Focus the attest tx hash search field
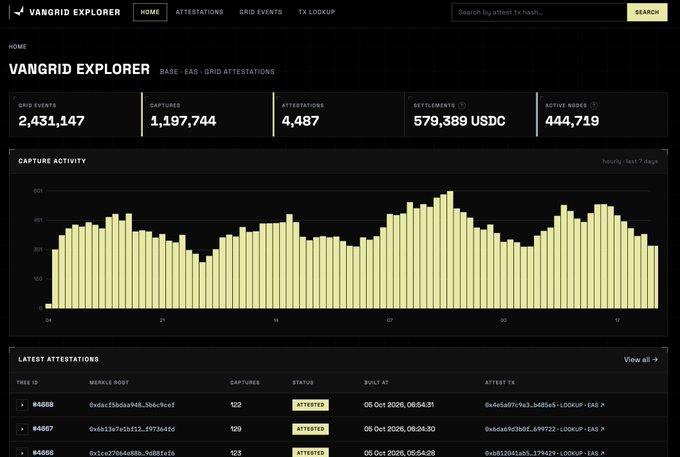The image size is (680, 457). tap(539, 12)
